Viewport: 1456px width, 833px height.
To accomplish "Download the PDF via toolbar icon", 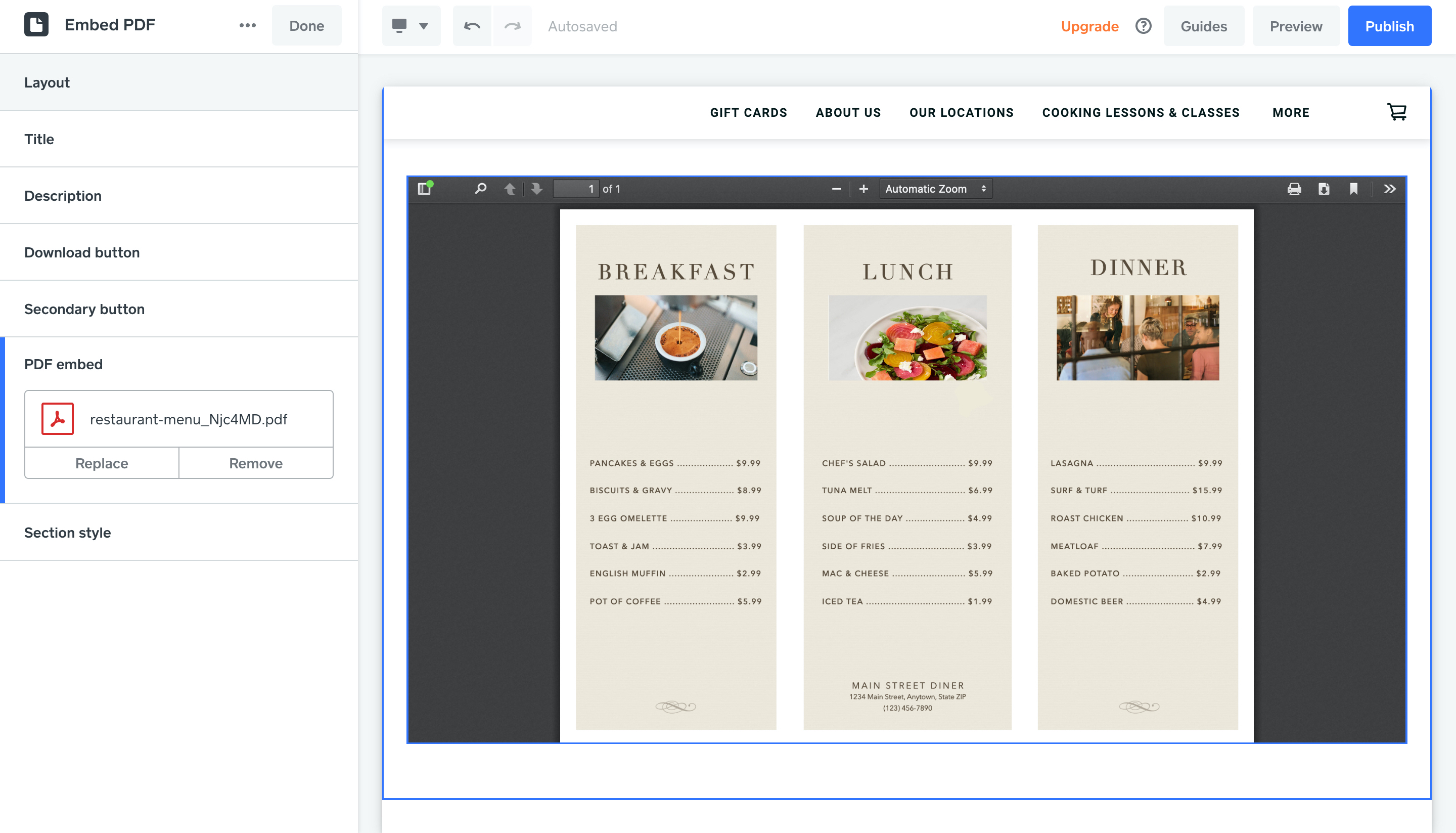I will (1324, 189).
